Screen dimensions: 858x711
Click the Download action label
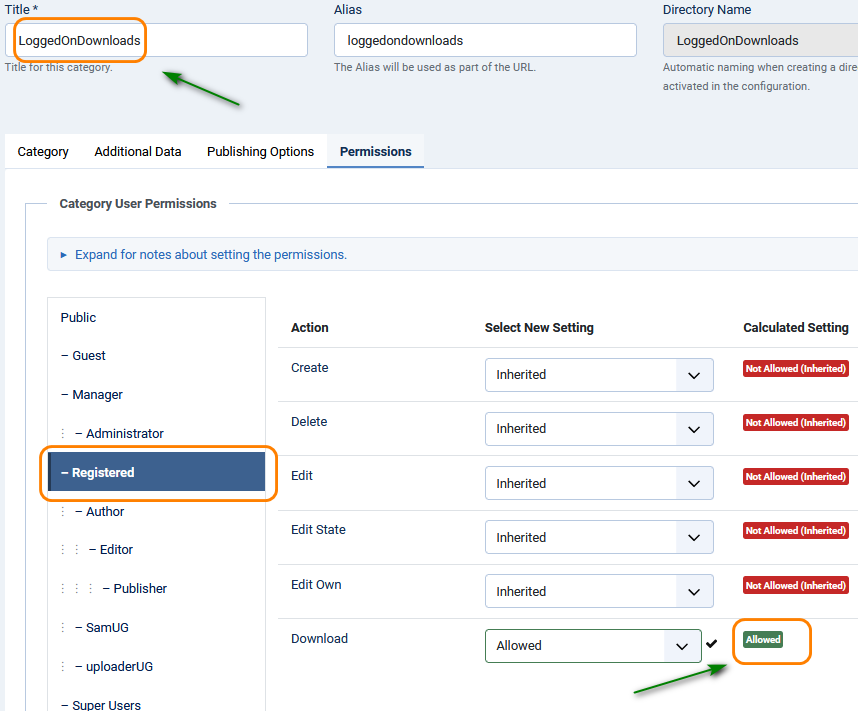coord(320,639)
